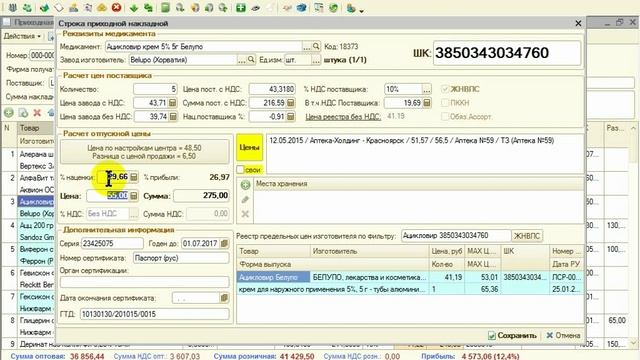The width and height of the screenshot is (640, 360).
Task: Open calculator for Нац.поставщика %
Action: 291,117
